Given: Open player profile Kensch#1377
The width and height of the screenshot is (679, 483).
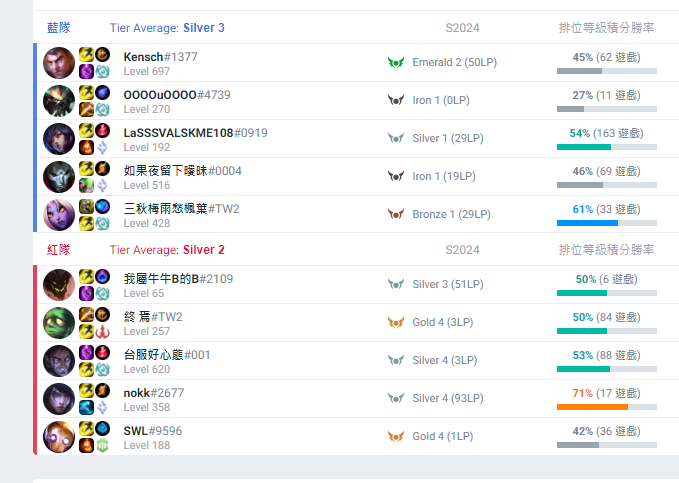Looking at the screenshot, I should click(160, 57).
